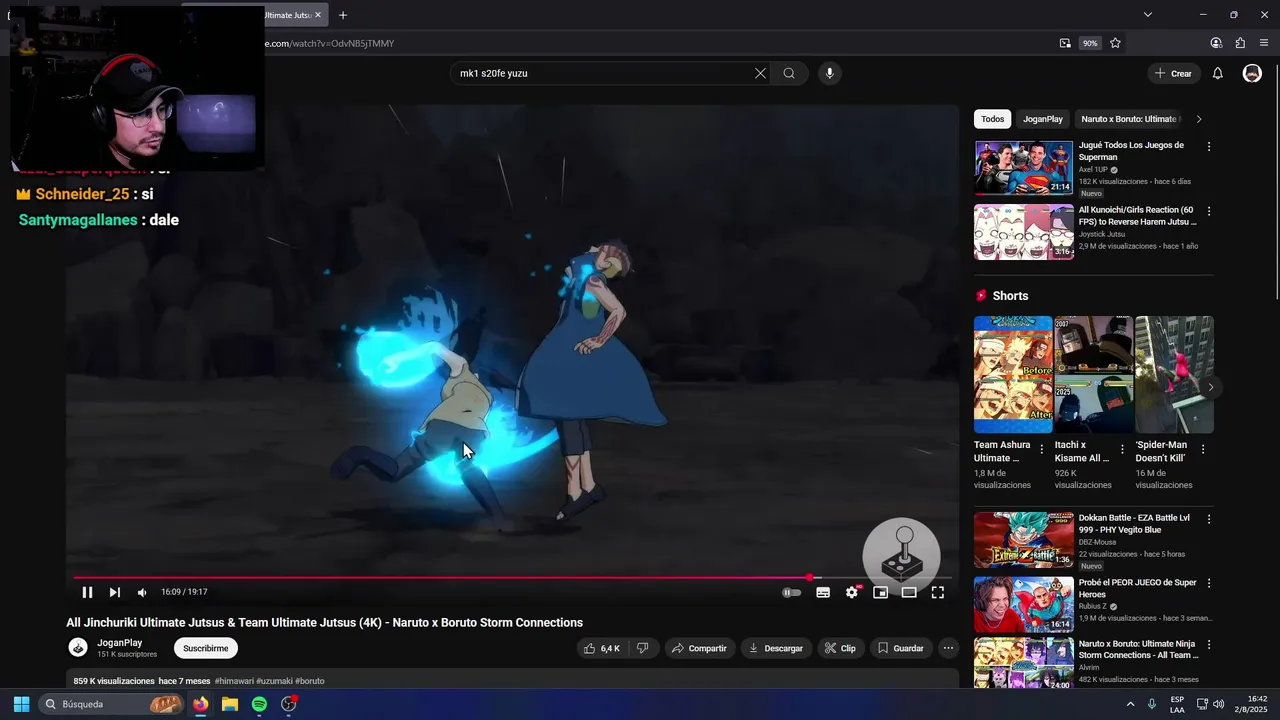Click the Compartir button
The height and width of the screenshot is (720, 1280).
[699, 648]
